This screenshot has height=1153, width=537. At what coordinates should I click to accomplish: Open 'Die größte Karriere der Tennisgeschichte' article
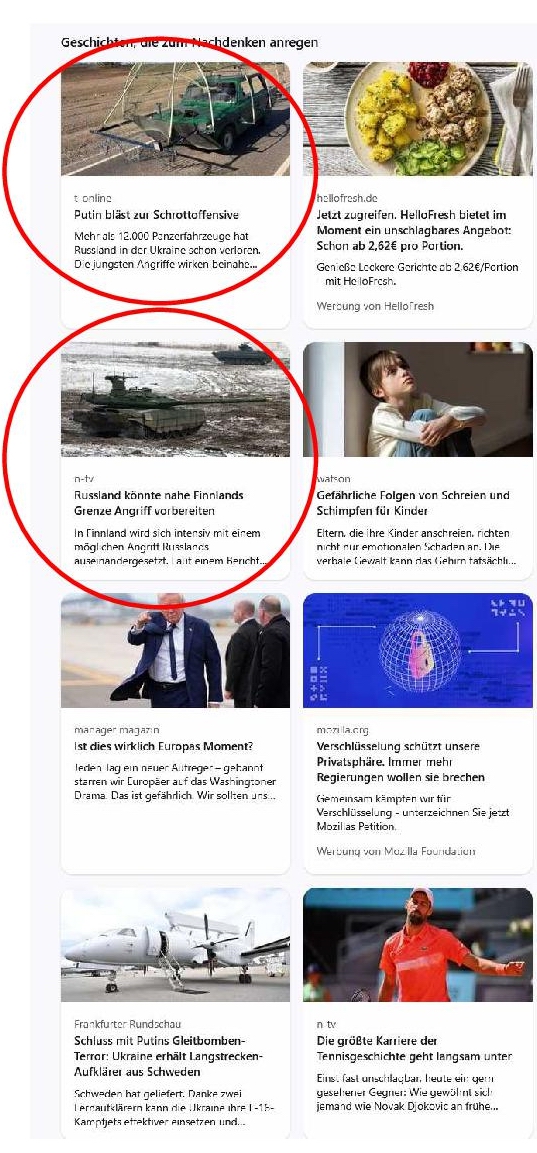tap(414, 1049)
